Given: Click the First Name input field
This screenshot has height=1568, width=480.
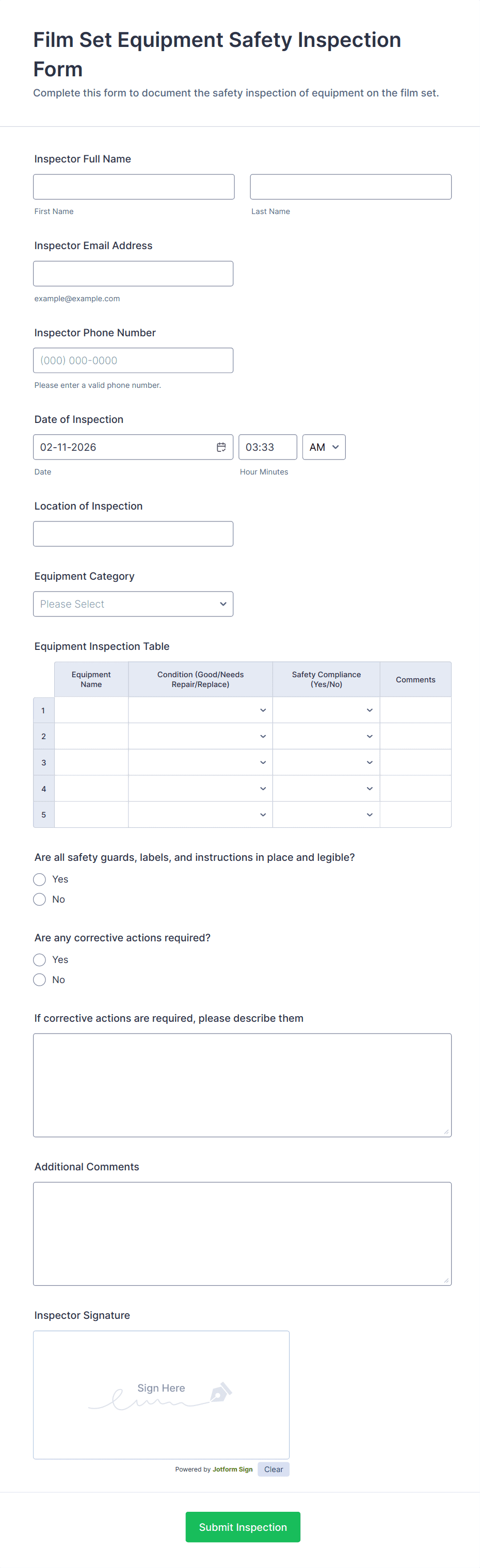Looking at the screenshot, I should click(x=133, y=187).
